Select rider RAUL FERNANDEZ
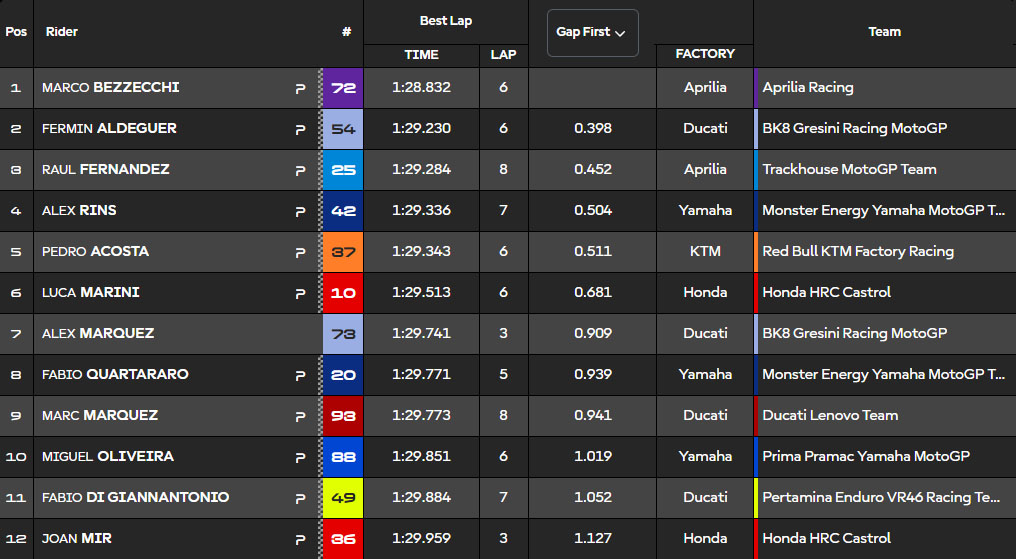The image size is (1016, 559). [x=106, y=169]
